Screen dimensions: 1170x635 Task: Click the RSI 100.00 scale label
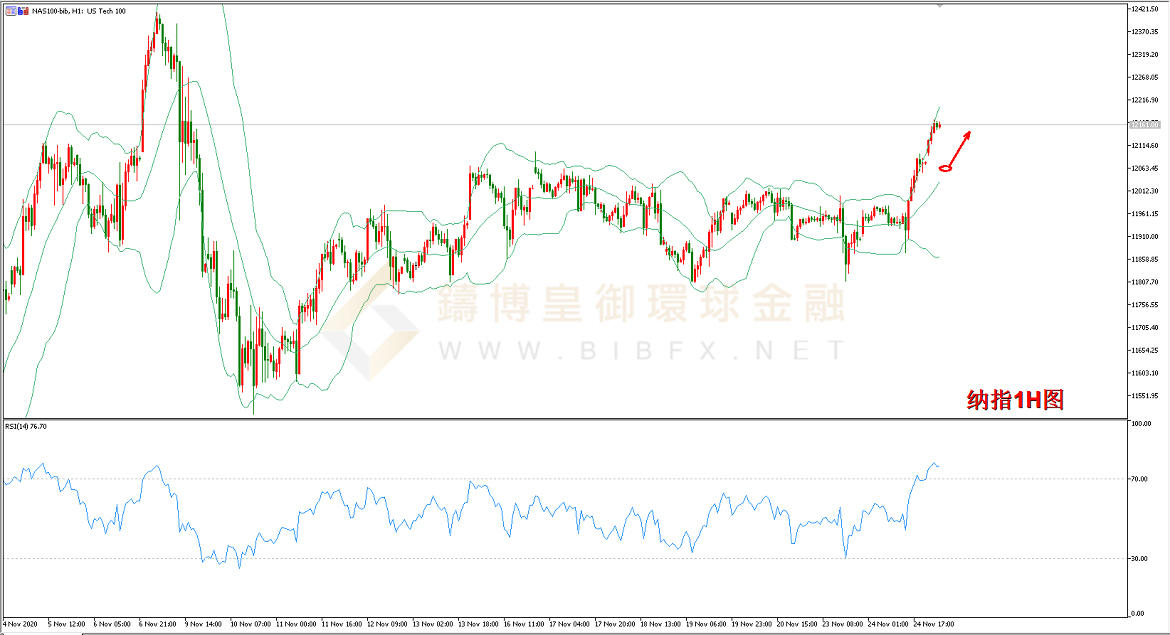(1139, 424)
